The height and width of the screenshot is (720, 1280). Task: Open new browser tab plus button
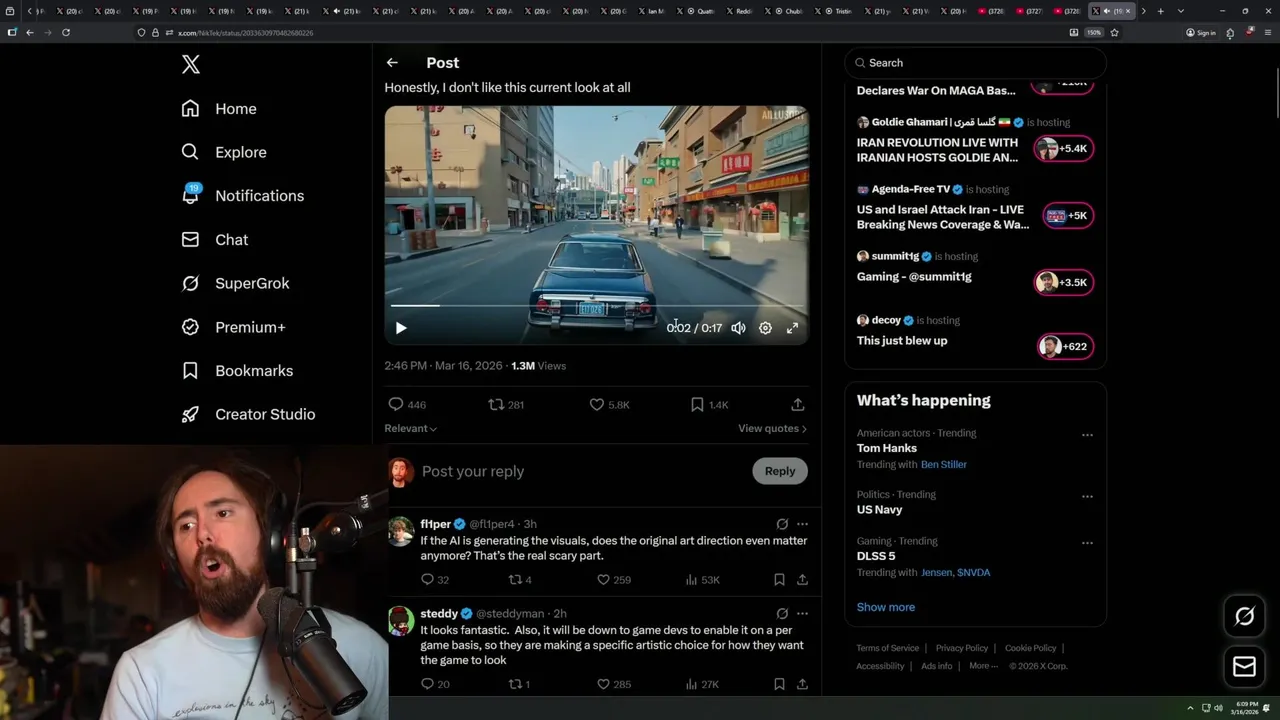pyautogui.click(x=1160, y=11)
